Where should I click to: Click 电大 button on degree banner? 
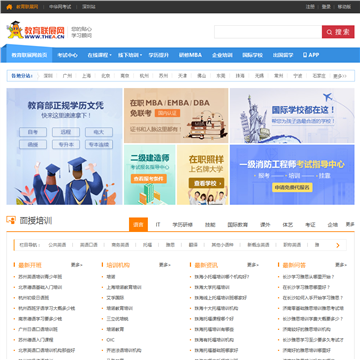[x=99, y=132]
